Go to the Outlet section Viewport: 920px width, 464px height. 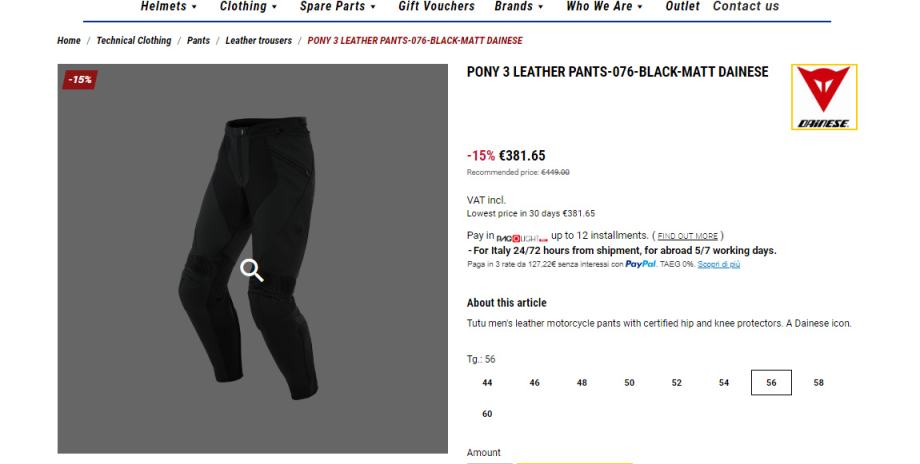(x=682, y=7)
